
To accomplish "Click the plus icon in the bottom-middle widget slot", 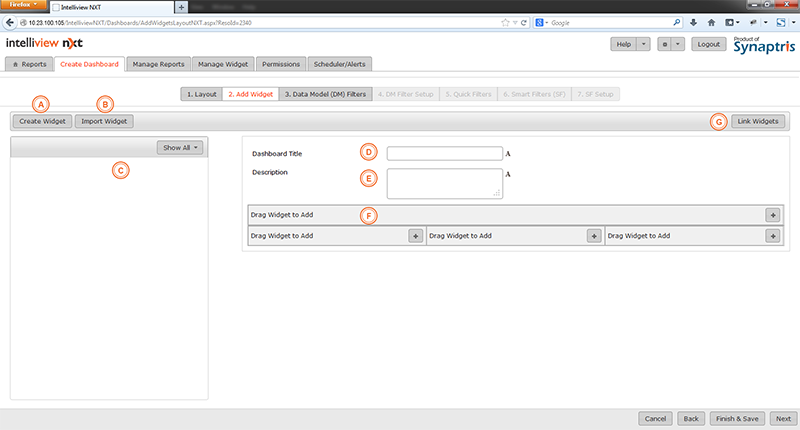I will pos(593,235).
